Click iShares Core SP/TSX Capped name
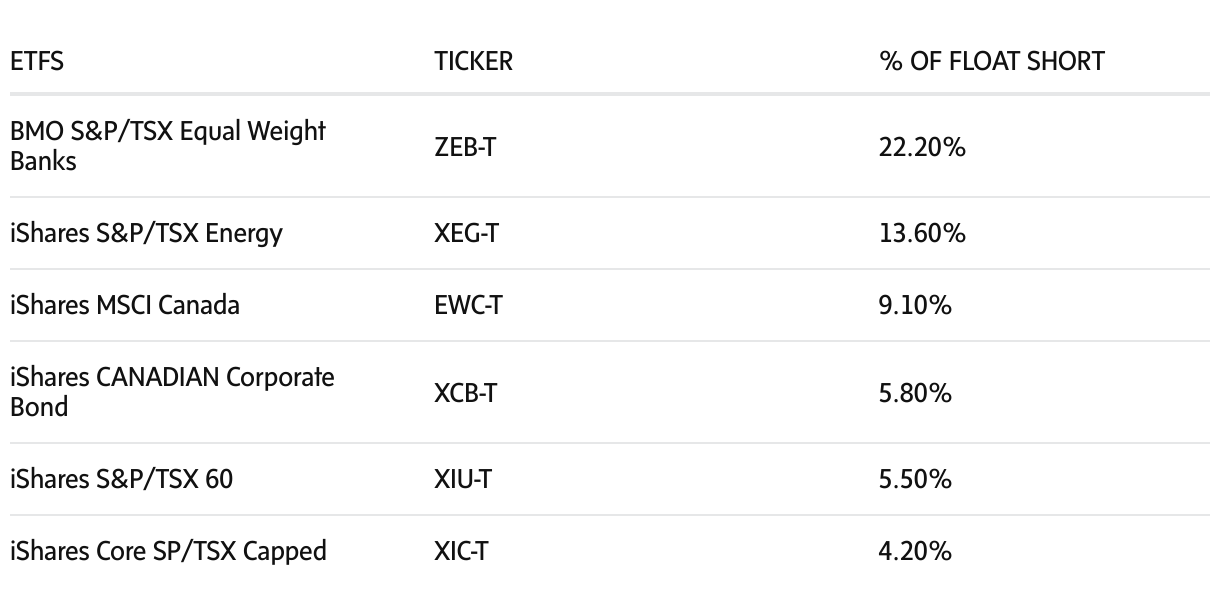This screenshot has height=596, width=1220. coord(168,551)
